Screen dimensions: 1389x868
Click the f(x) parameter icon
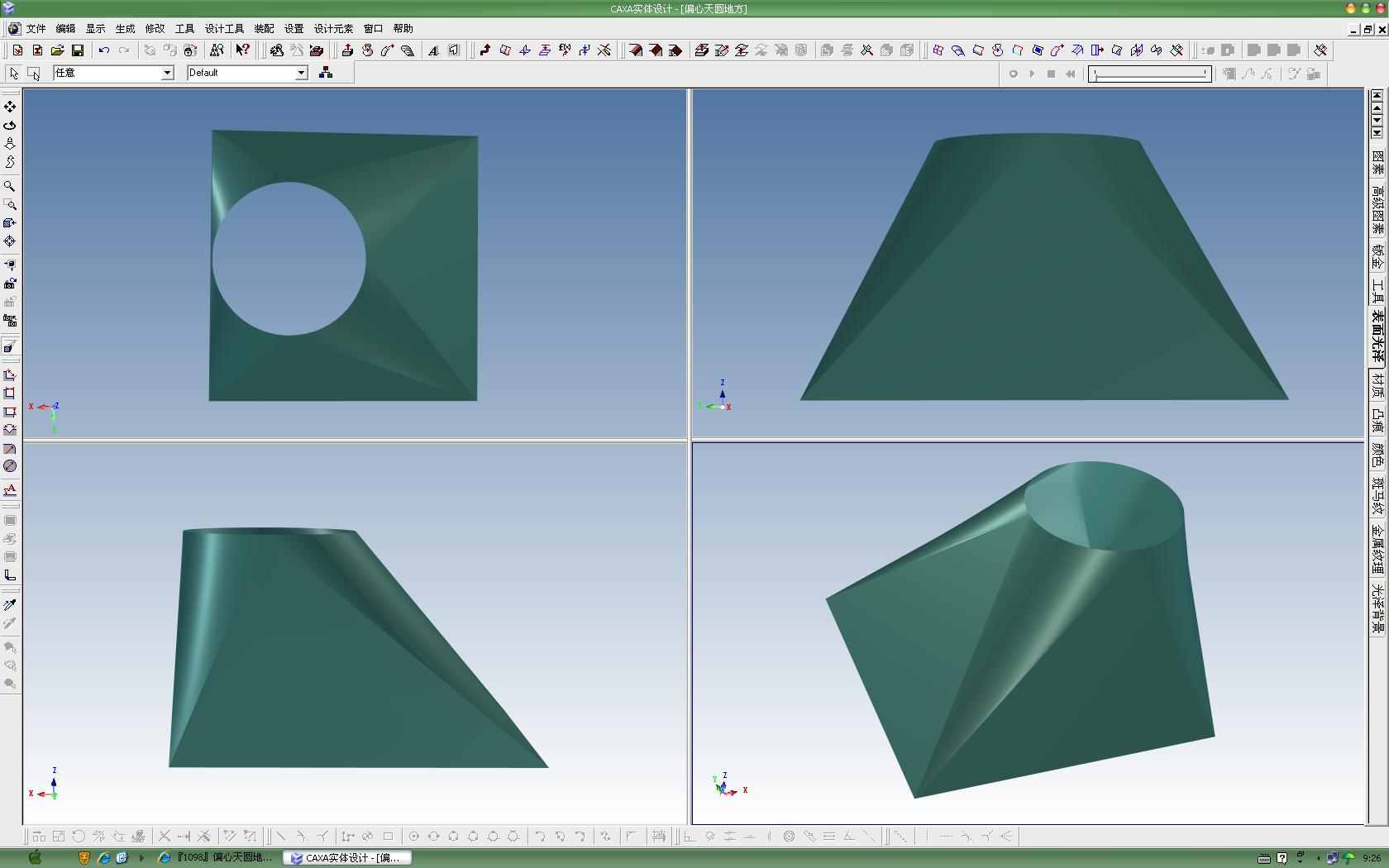click(x=565, y=50)
